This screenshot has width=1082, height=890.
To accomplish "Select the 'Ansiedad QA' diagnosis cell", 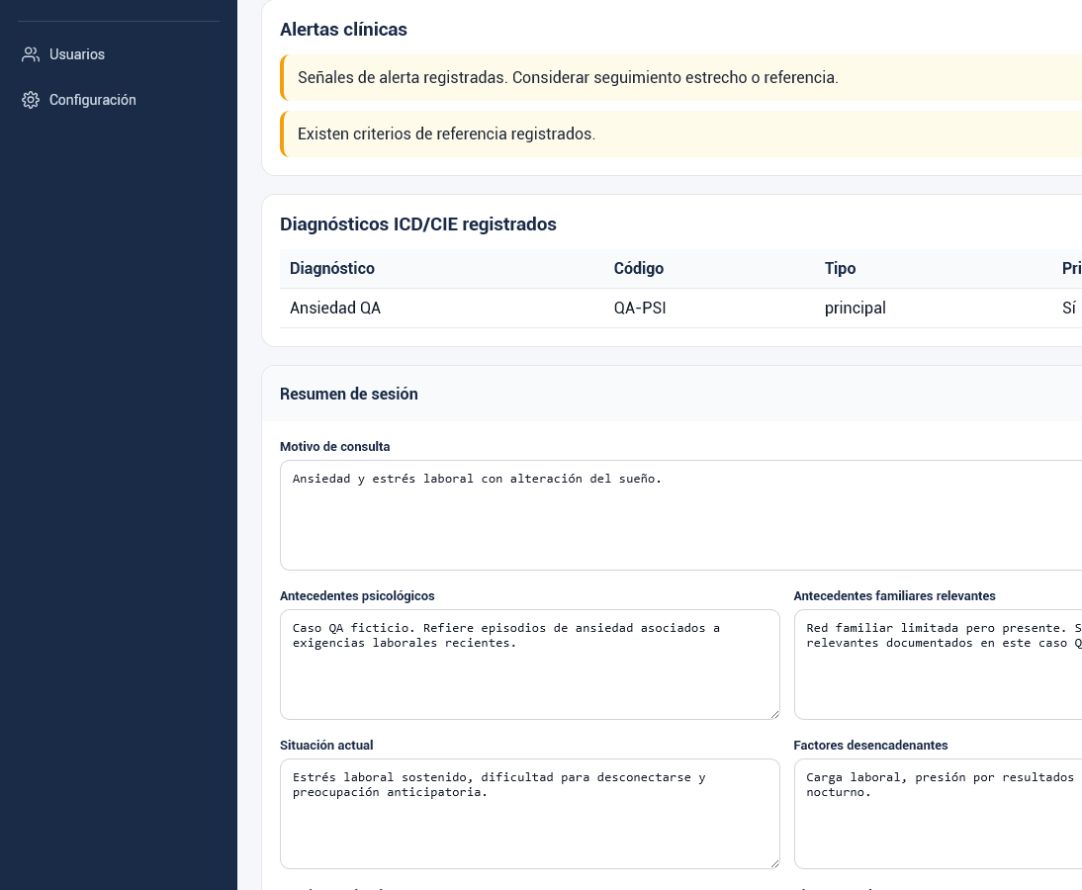I will point(335,308).
